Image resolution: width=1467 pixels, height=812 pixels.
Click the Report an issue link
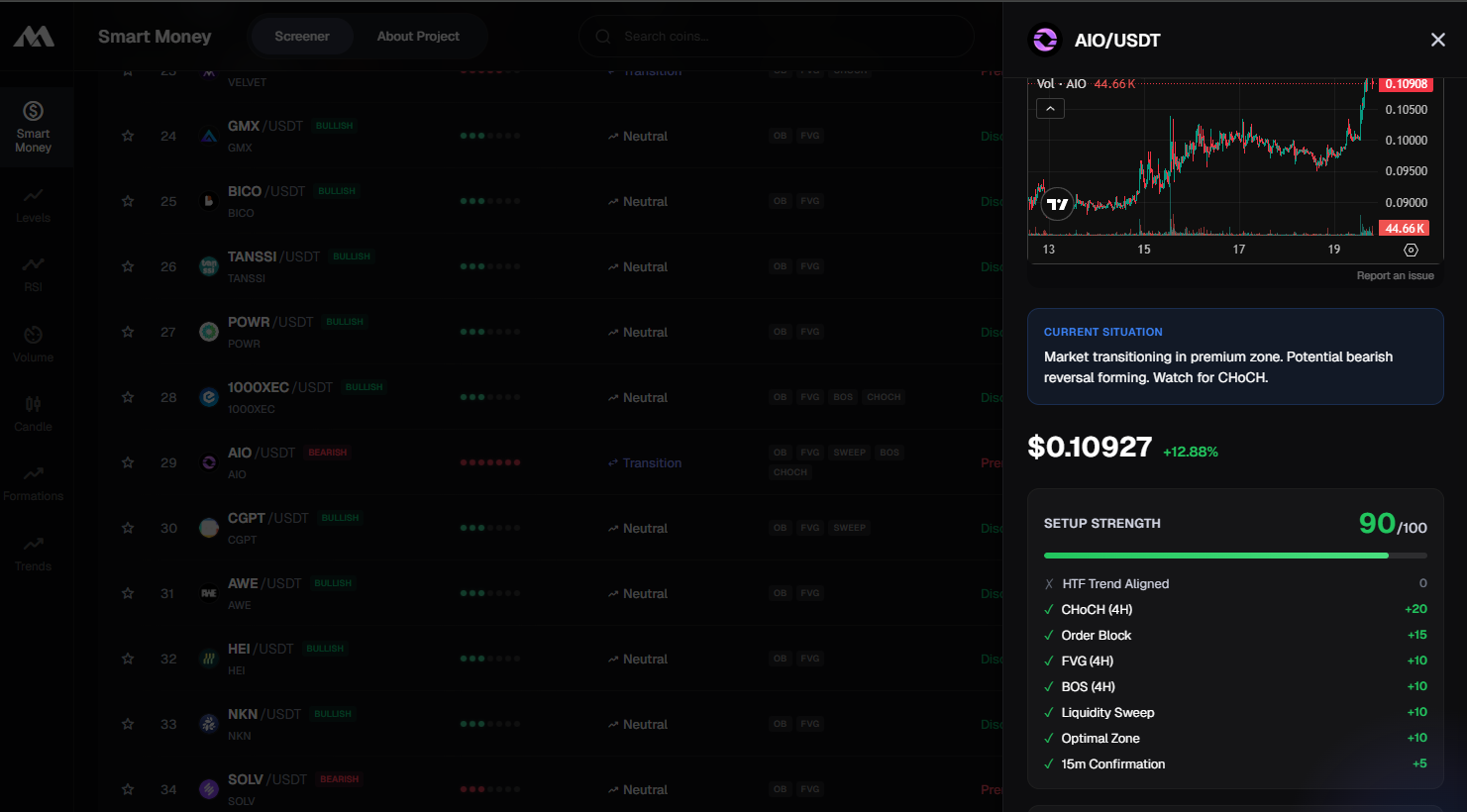click(x=1395, y=275)
